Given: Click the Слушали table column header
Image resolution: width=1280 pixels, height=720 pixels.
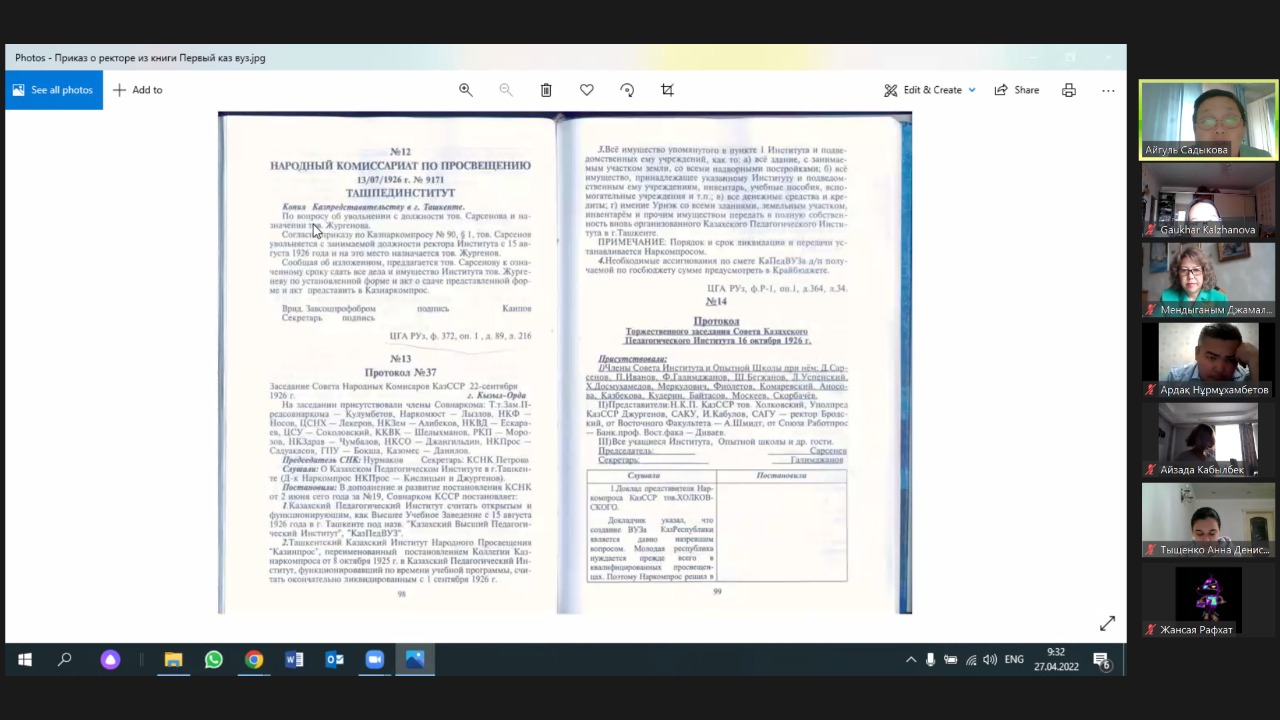Looking at the screenshot, I should click(x=643, y=476).
